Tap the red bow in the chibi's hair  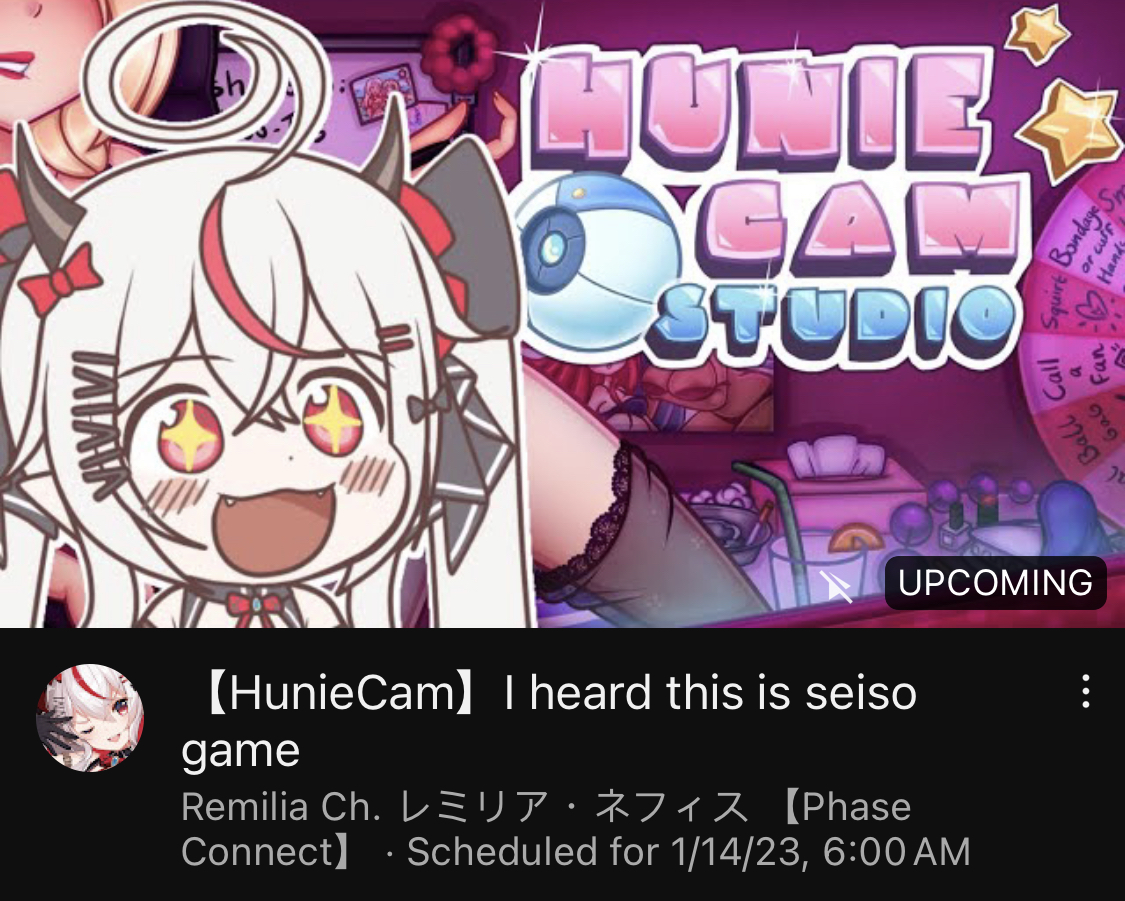click(60, 281)
